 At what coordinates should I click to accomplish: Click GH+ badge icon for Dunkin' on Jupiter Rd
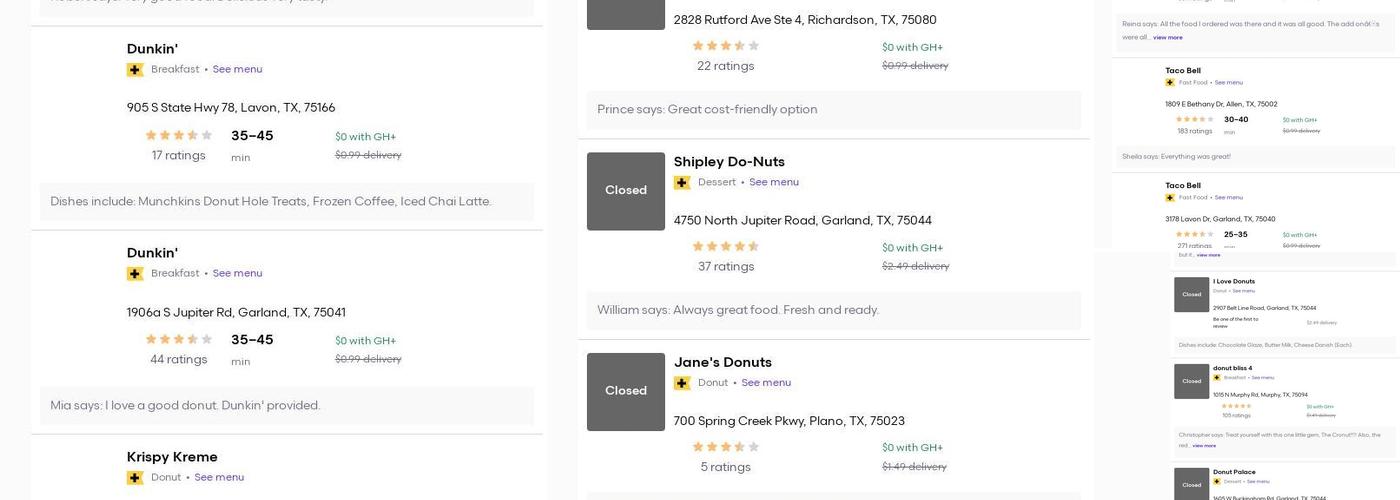coord(135,274)
